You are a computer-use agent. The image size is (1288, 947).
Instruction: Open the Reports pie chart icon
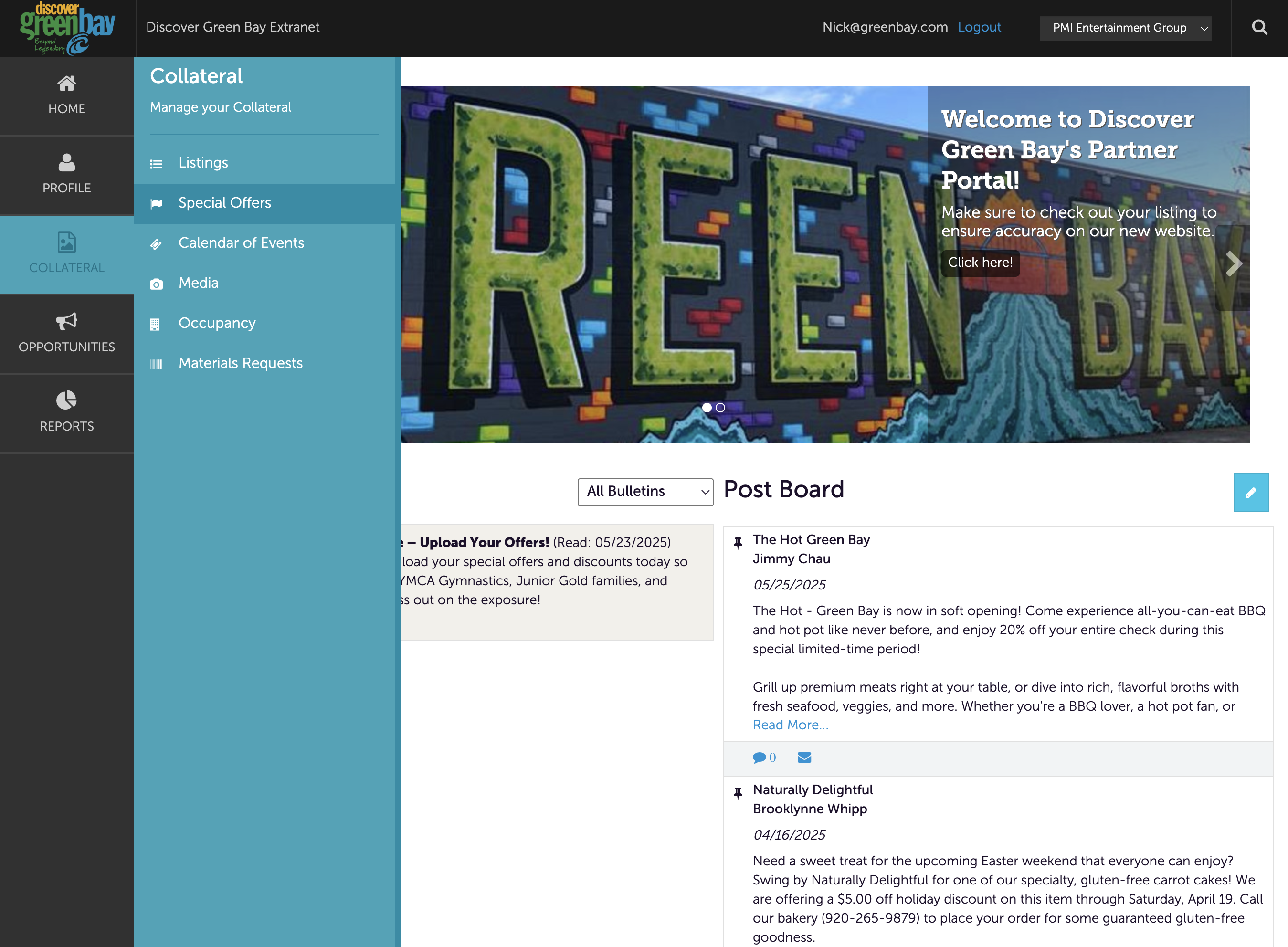[x=66, y=400]
